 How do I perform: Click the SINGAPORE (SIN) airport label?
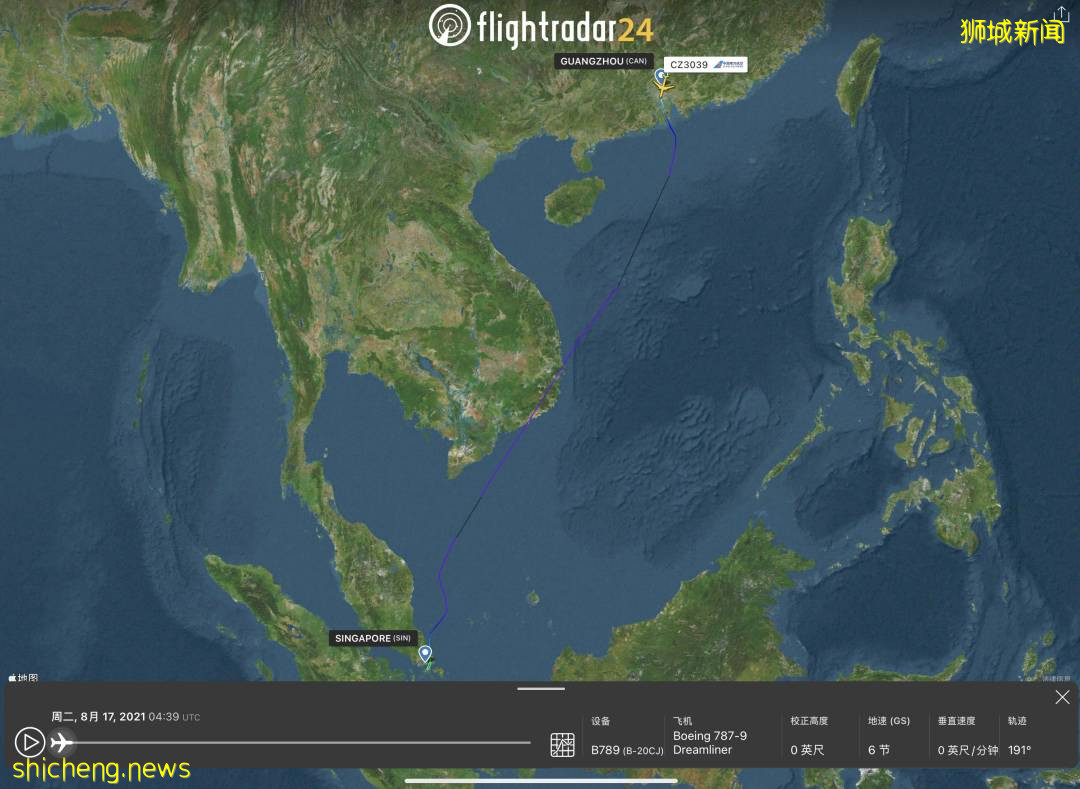(x=373, y=638)
